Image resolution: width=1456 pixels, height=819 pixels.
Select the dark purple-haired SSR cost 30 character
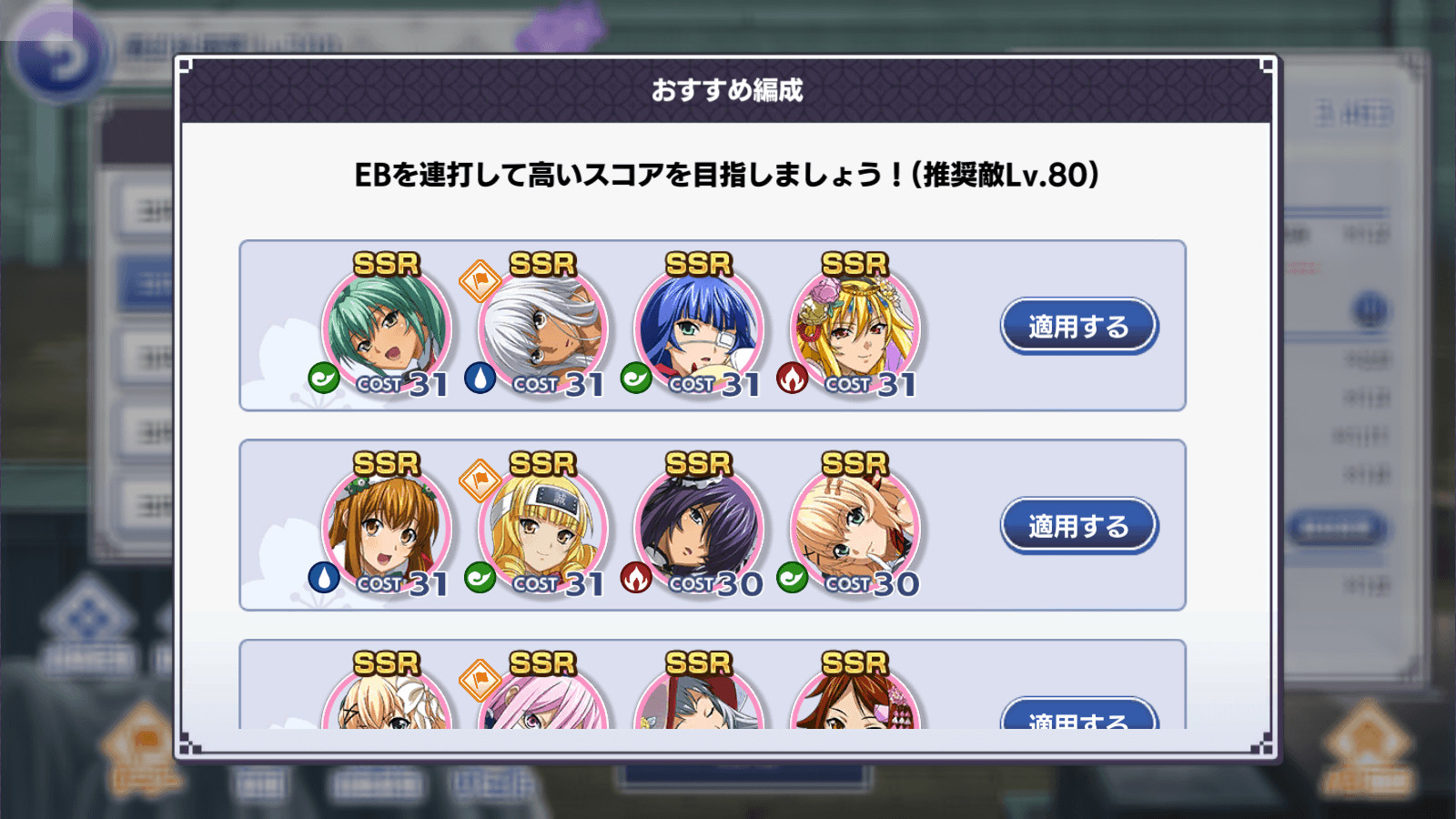coord(699,527)
